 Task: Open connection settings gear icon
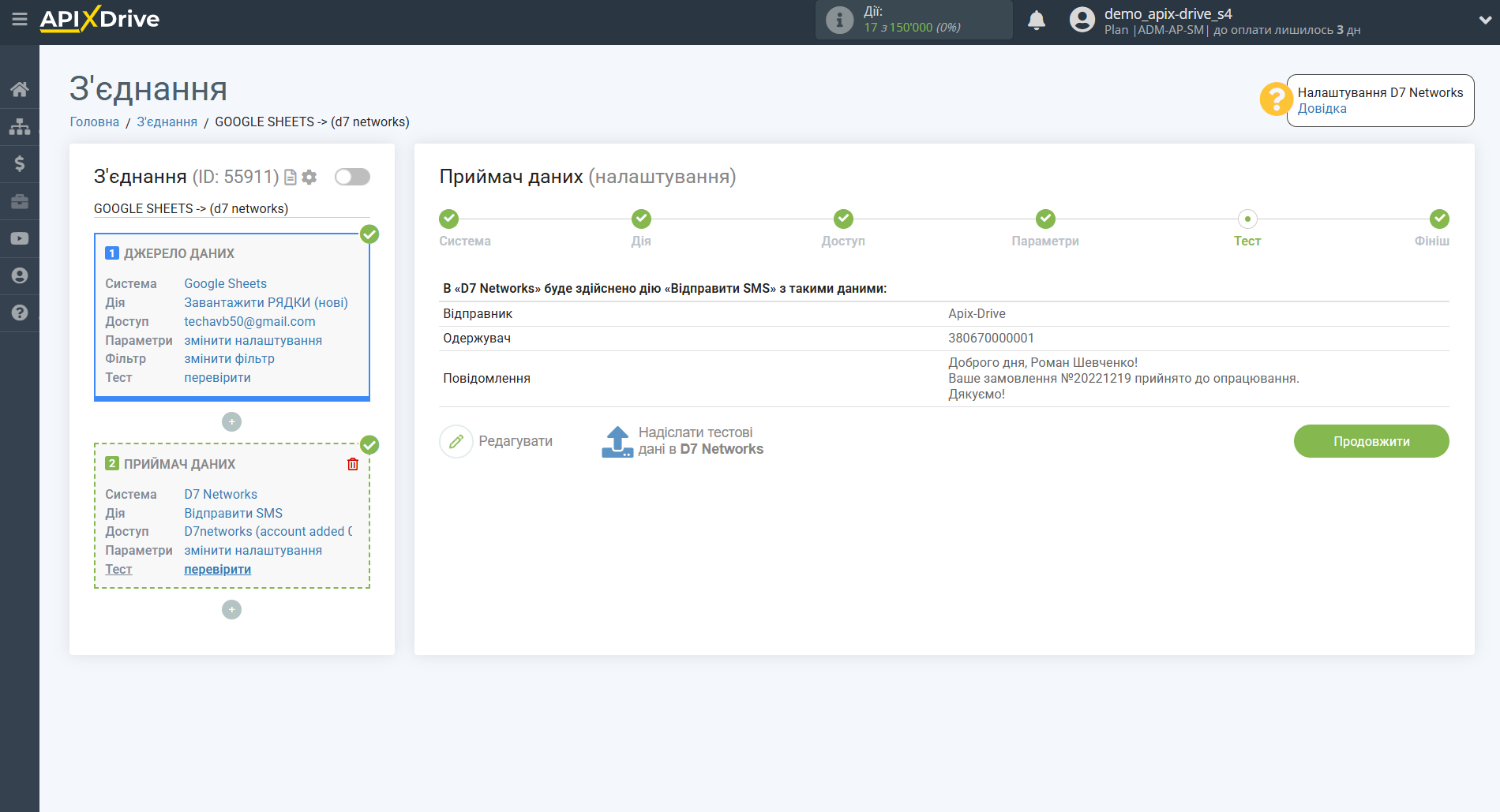(309, 178)
